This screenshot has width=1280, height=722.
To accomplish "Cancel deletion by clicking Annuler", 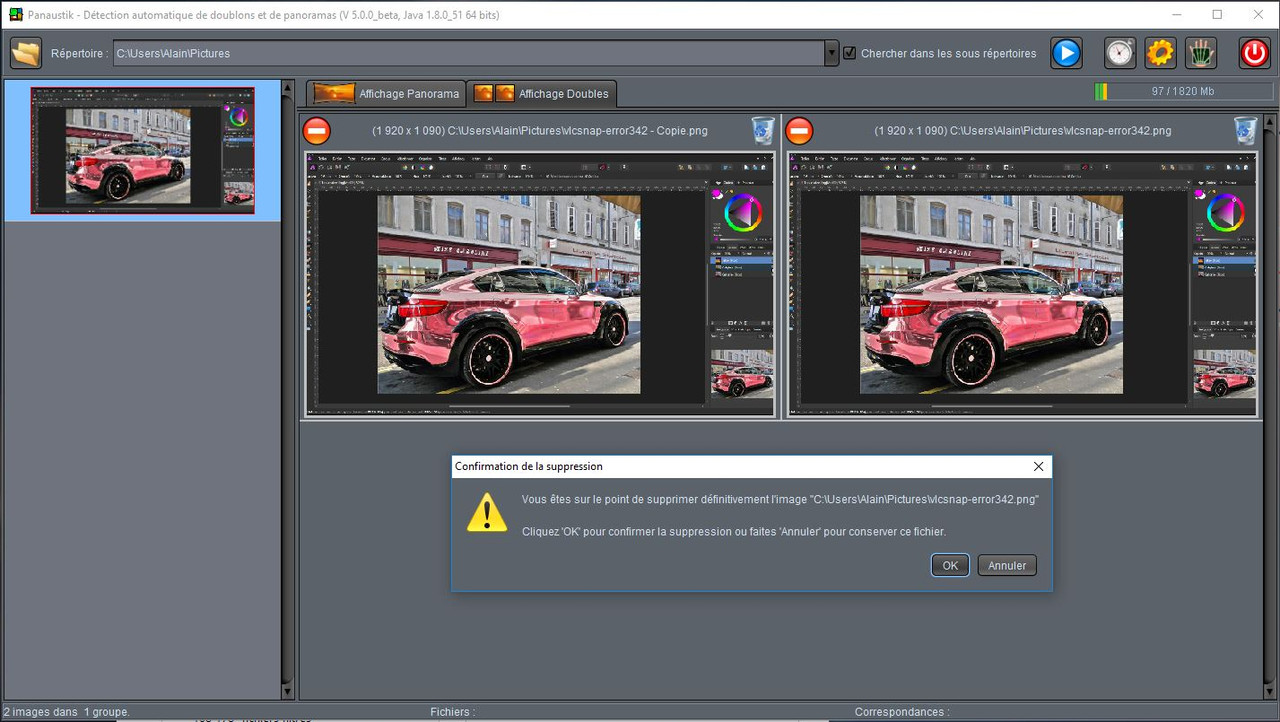I will (1006, 565).
